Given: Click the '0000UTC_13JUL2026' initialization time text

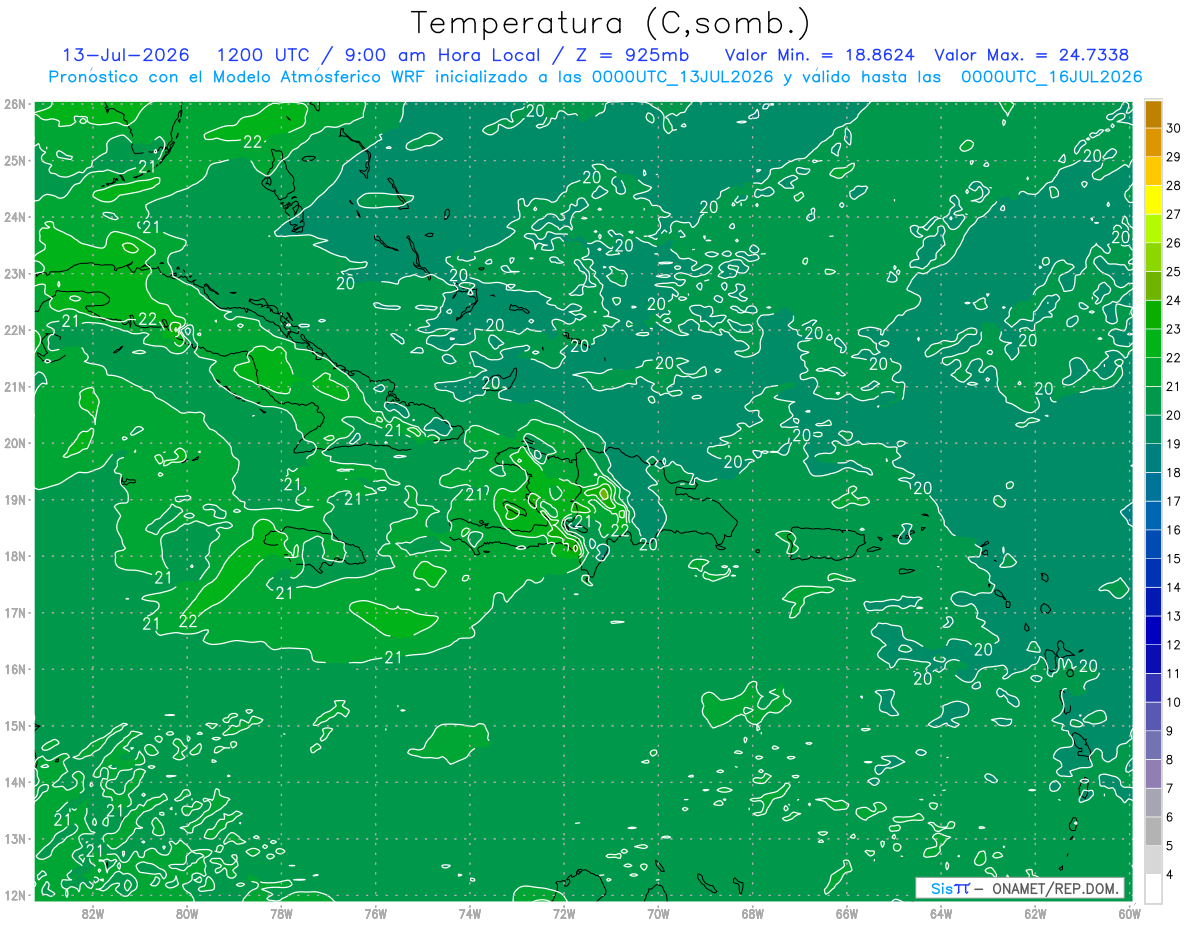Looking at the screenshot, I should [x=683, y=76].
